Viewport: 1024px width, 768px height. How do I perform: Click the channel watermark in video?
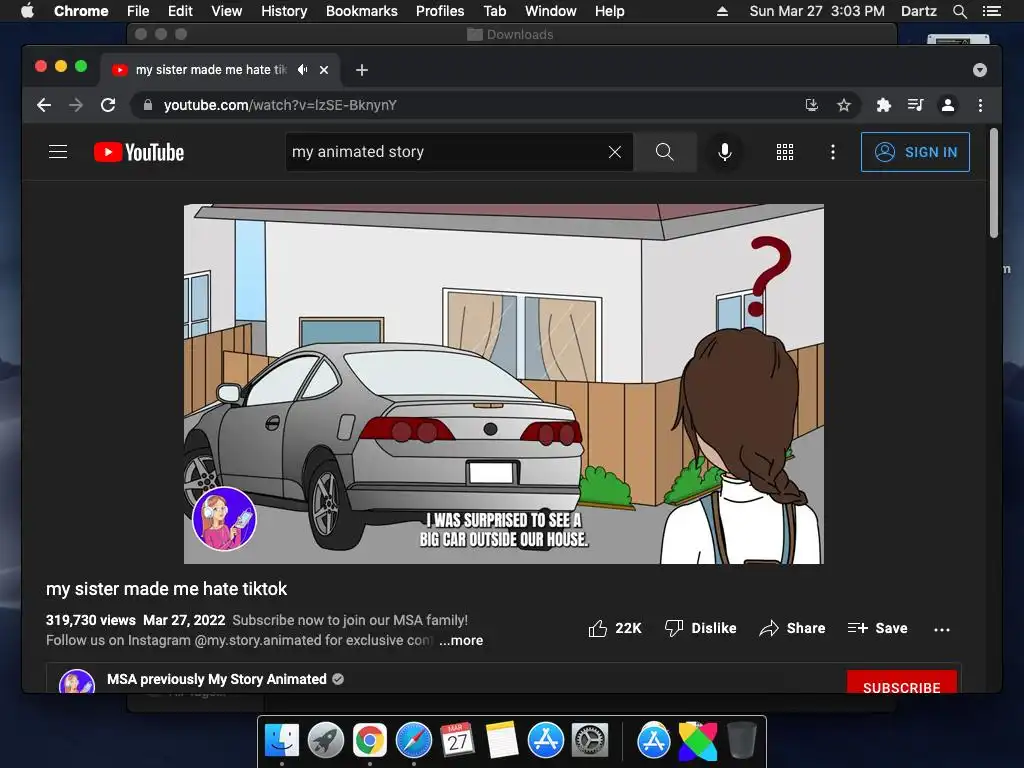click(x=224, y=519)
